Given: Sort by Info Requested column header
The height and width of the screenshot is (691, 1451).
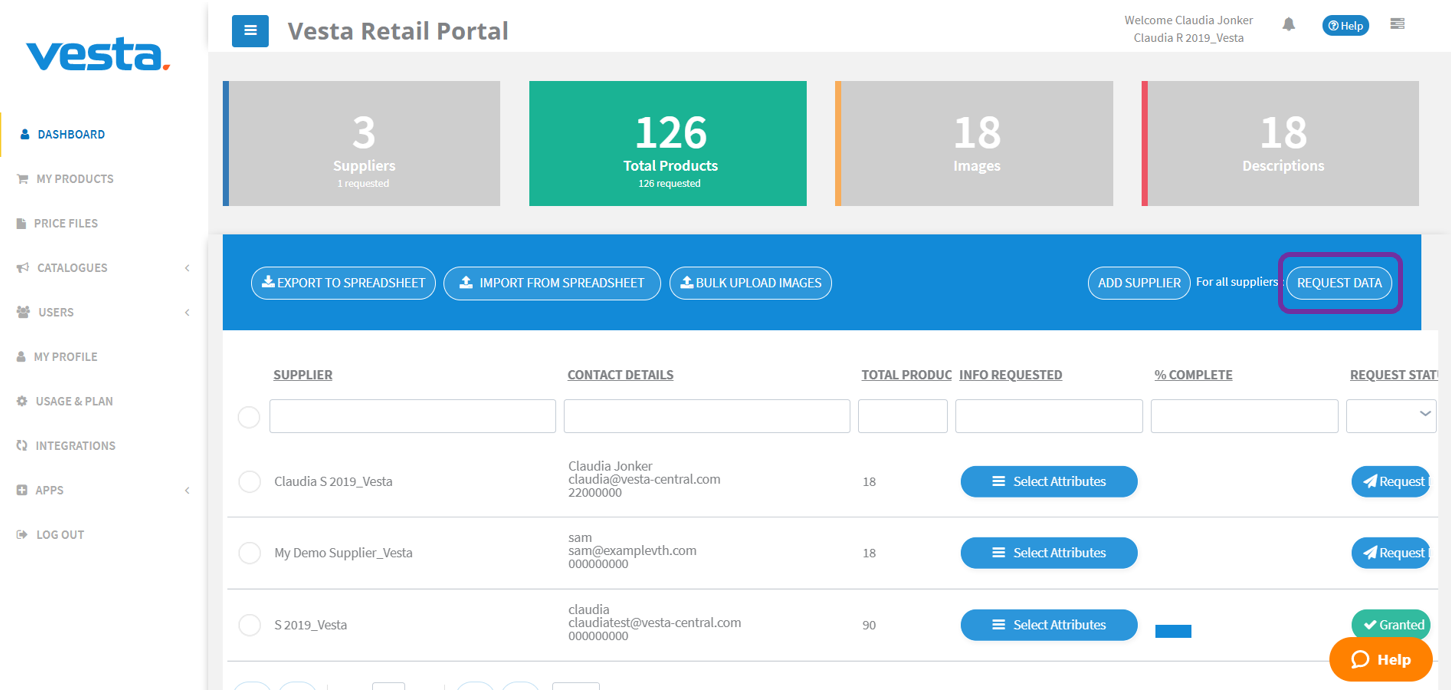Looking at the screenshot, I should click(x=1011, y=375).
